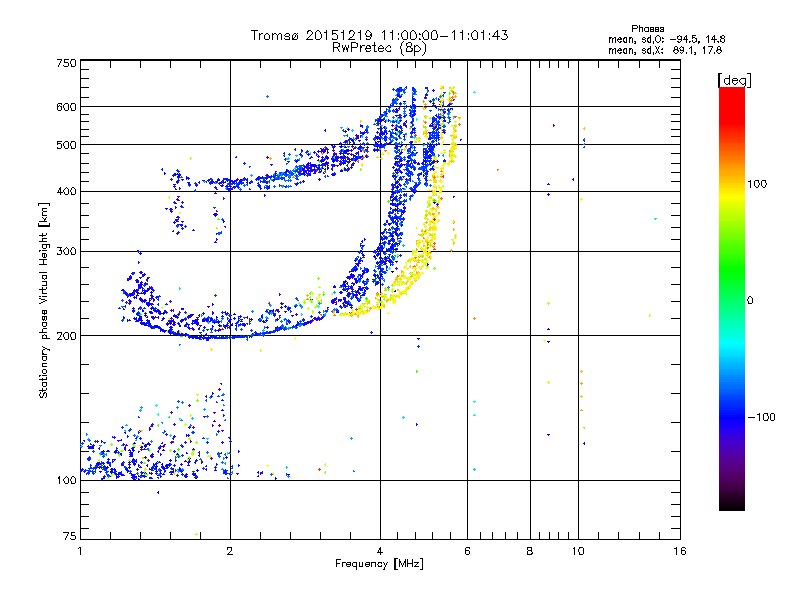Click the x-axis tick label '2'
Screen dimensions: 800x600
(x=230, y=551)
